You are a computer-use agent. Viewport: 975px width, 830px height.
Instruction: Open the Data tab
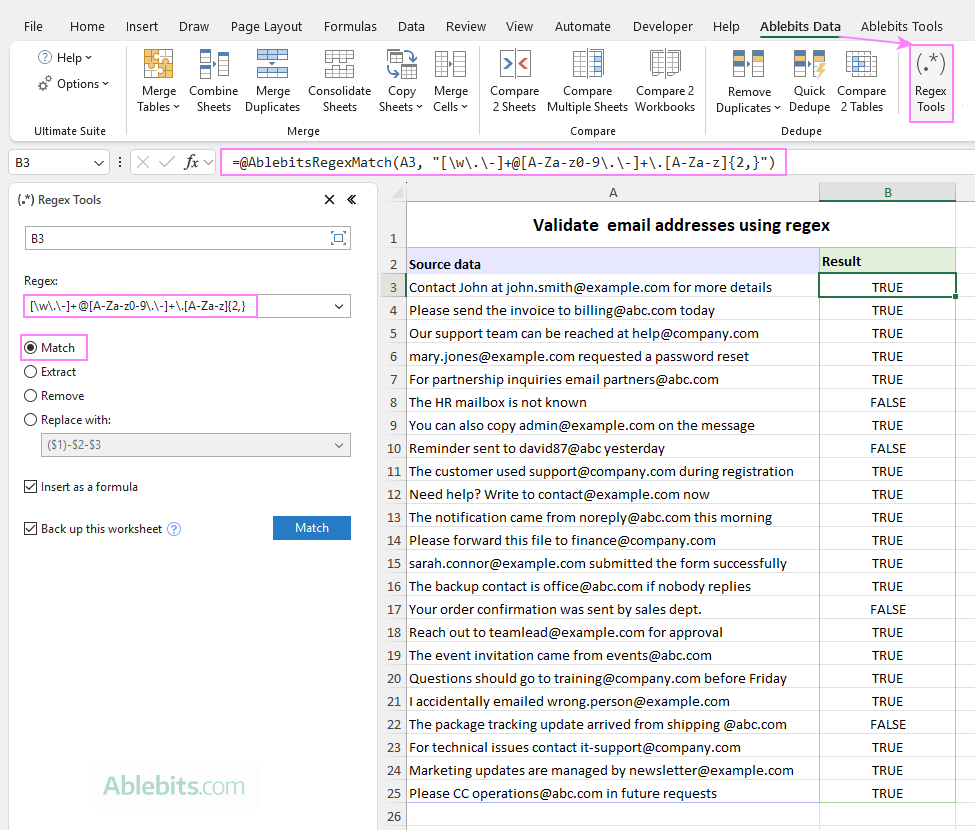click(x=411, y=27)
